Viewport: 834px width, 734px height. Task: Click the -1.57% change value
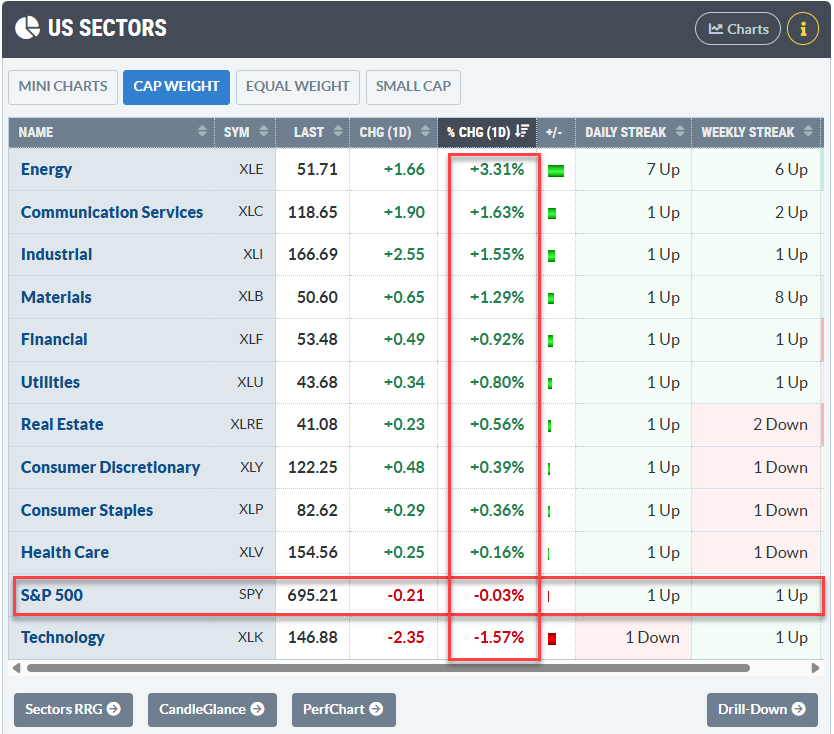[x=499, y=637]
